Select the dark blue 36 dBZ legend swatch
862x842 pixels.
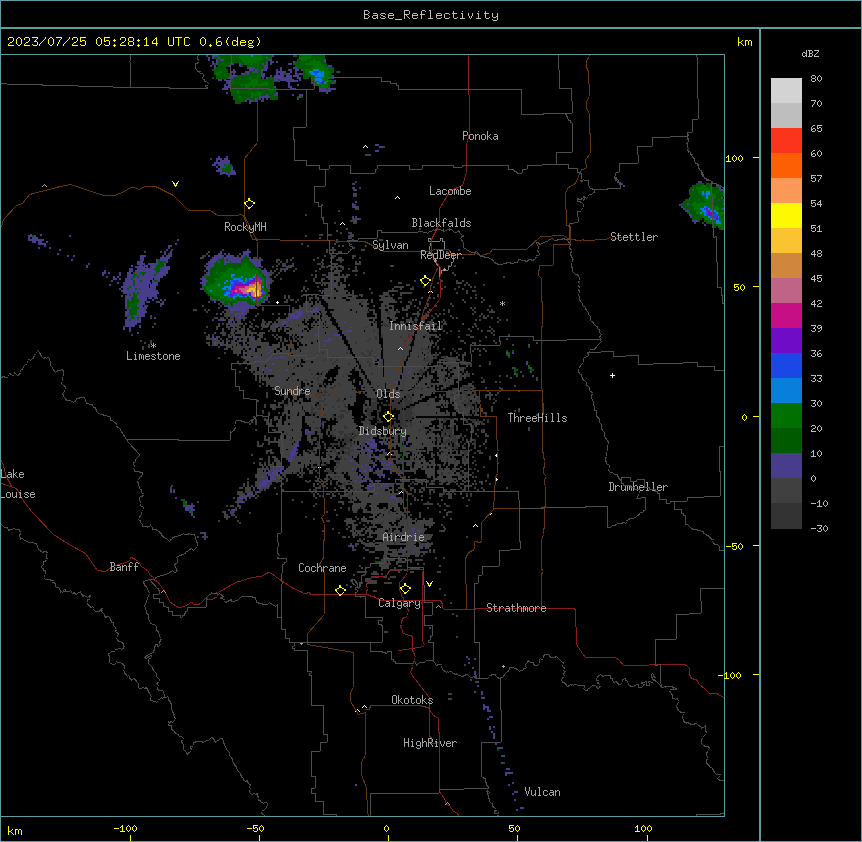pos(786,365)
